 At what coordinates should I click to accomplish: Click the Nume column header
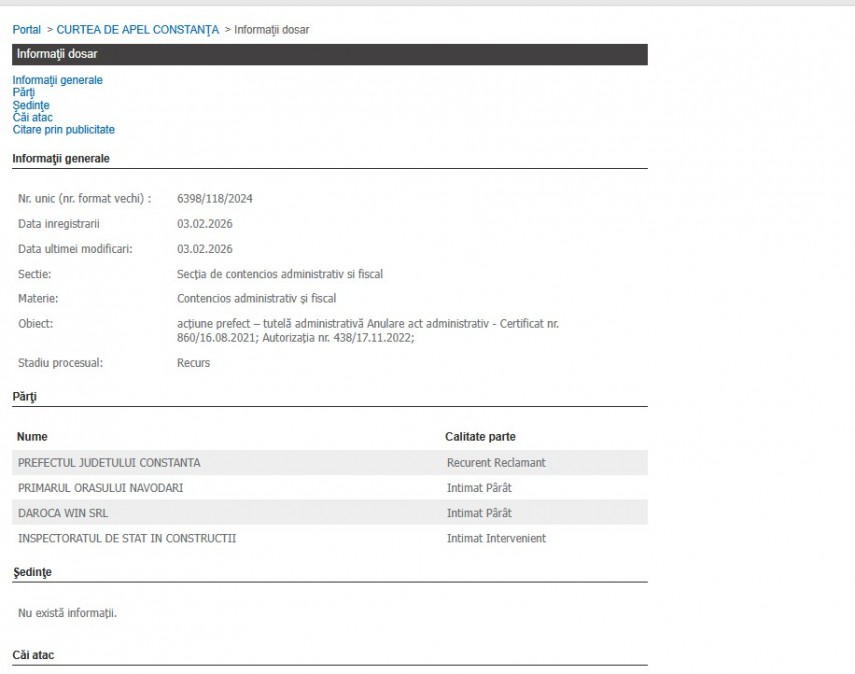(x=32, y=437)
